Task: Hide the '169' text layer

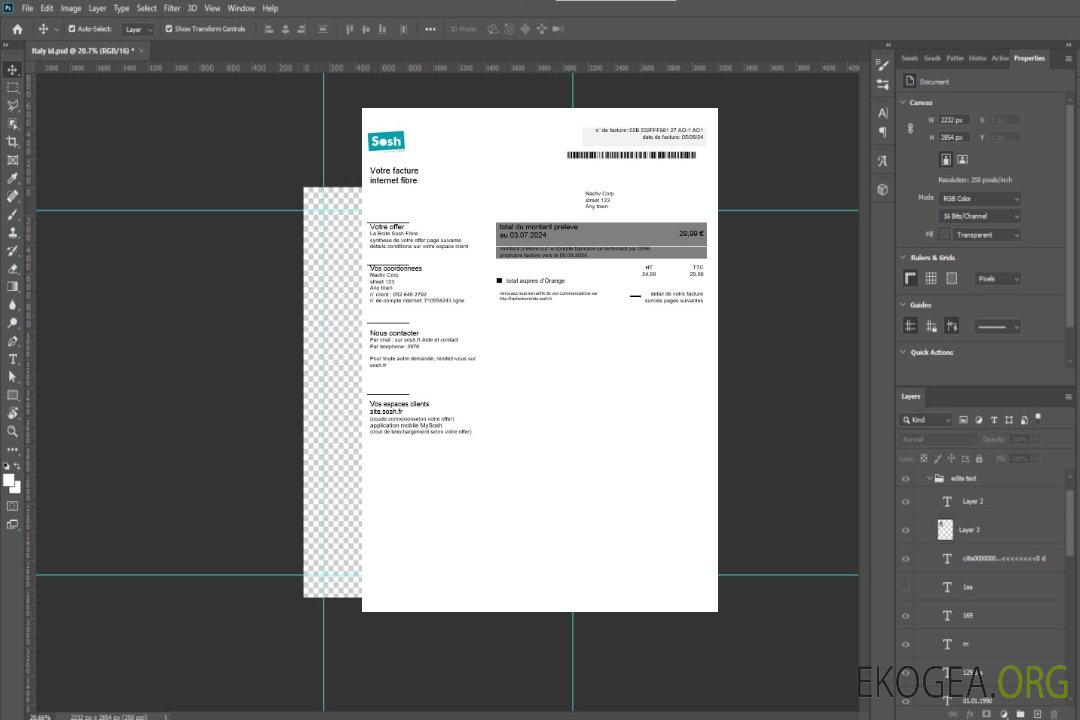Action: click(906, 616)
